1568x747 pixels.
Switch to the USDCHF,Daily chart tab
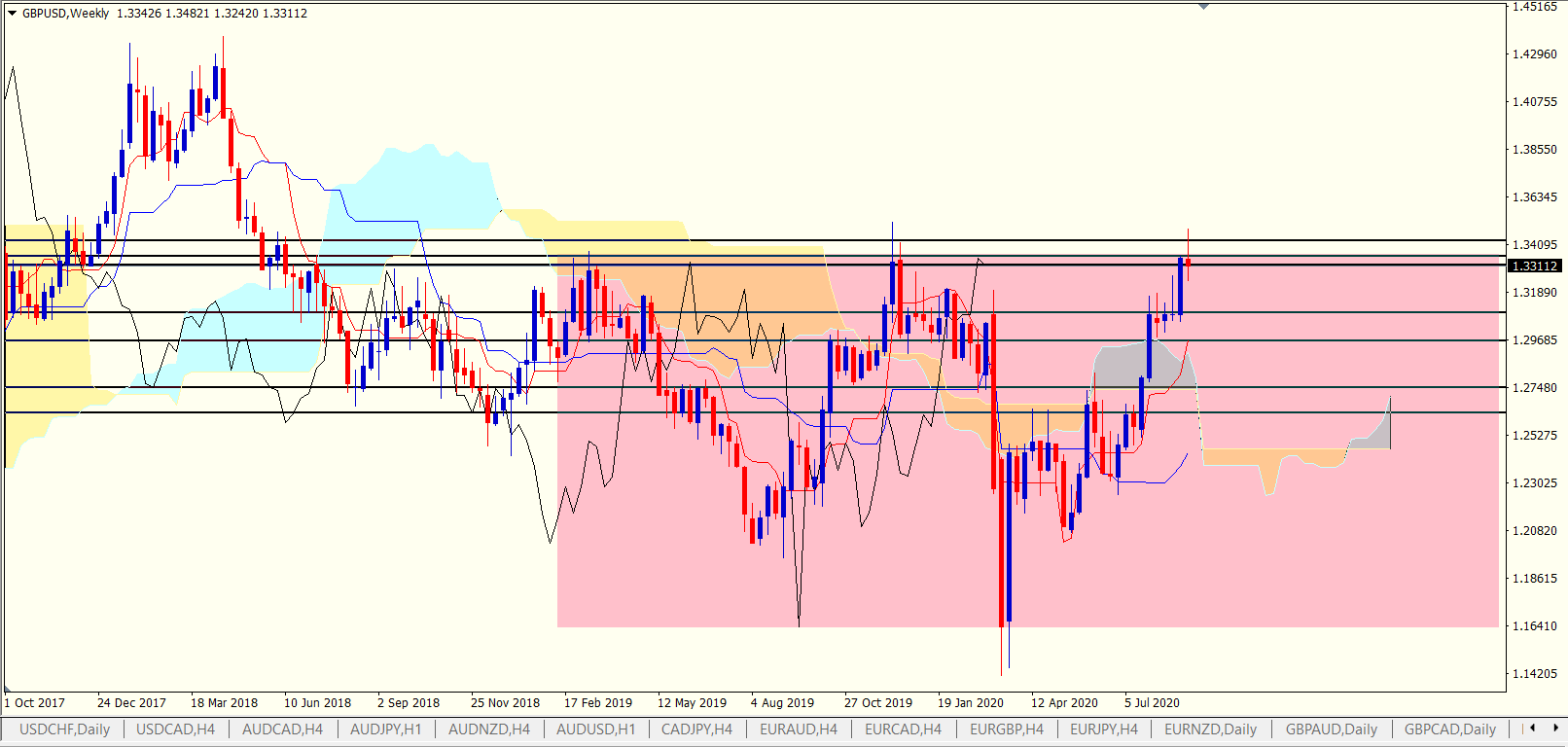(x=64, y=729)
